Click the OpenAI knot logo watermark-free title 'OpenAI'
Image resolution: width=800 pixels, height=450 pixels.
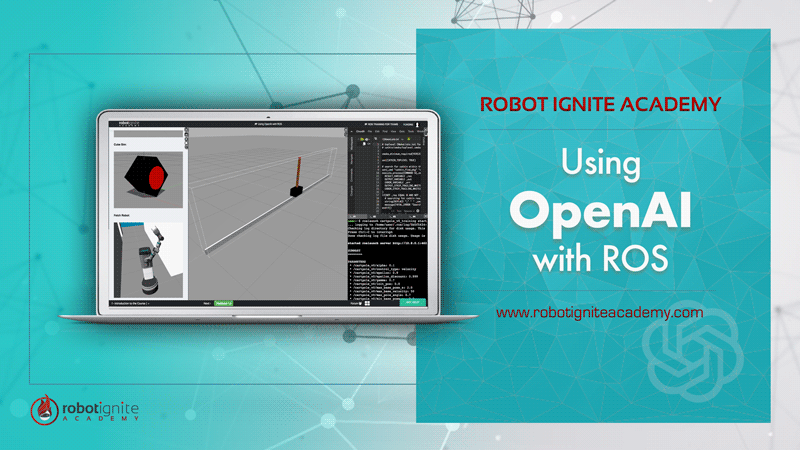(x=600, y=212)
